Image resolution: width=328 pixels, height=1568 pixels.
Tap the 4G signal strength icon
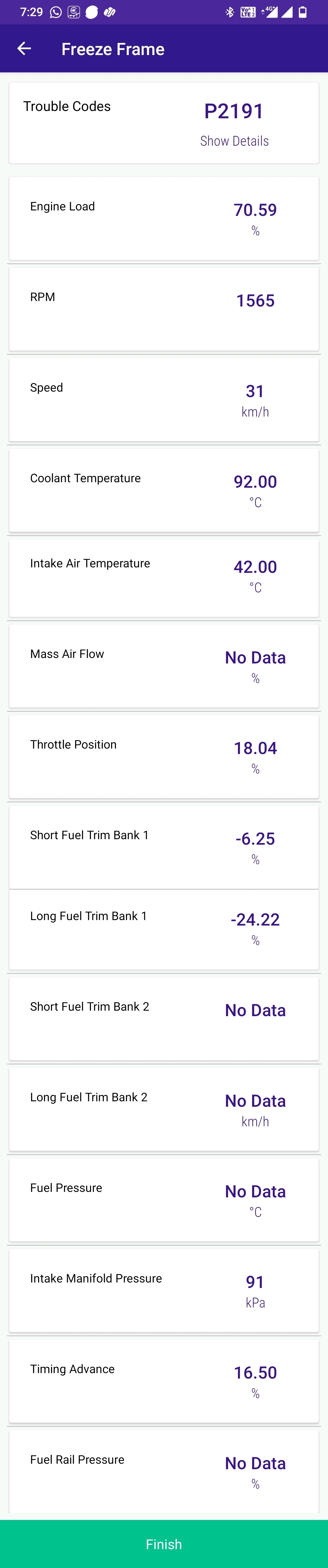tap(270, 12)
